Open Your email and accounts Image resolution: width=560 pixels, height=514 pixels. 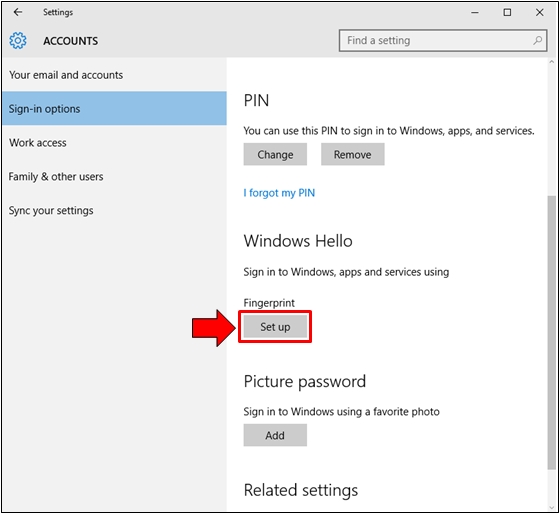pos(114,75)
